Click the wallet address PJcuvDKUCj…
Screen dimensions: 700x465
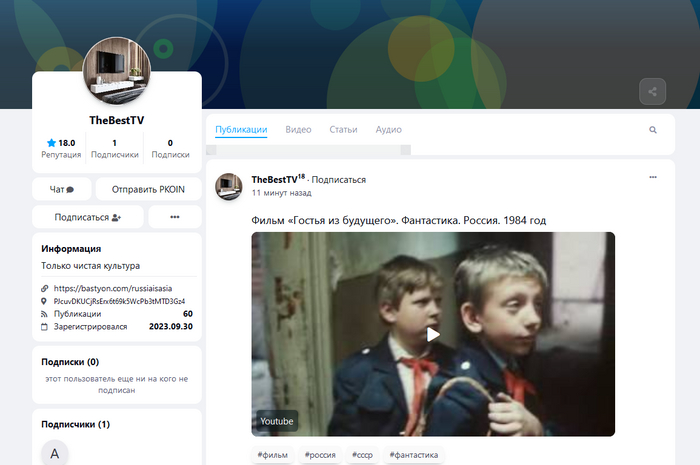[x=119, y=301]
